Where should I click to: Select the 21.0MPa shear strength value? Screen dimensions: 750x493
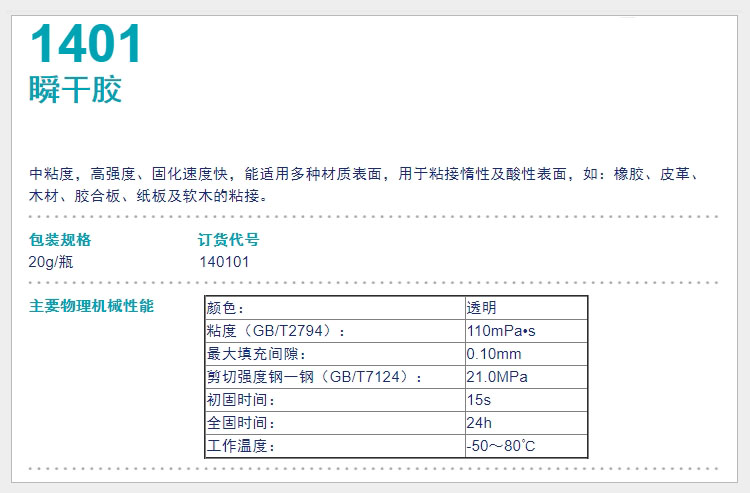(x=497, y=377)
